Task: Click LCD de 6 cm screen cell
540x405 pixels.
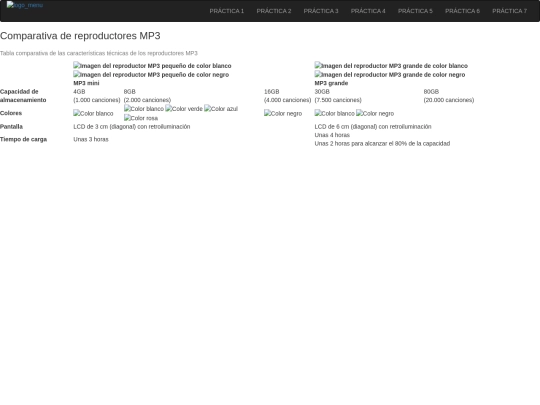Action: pyautogui.click(x=373, y=126)
